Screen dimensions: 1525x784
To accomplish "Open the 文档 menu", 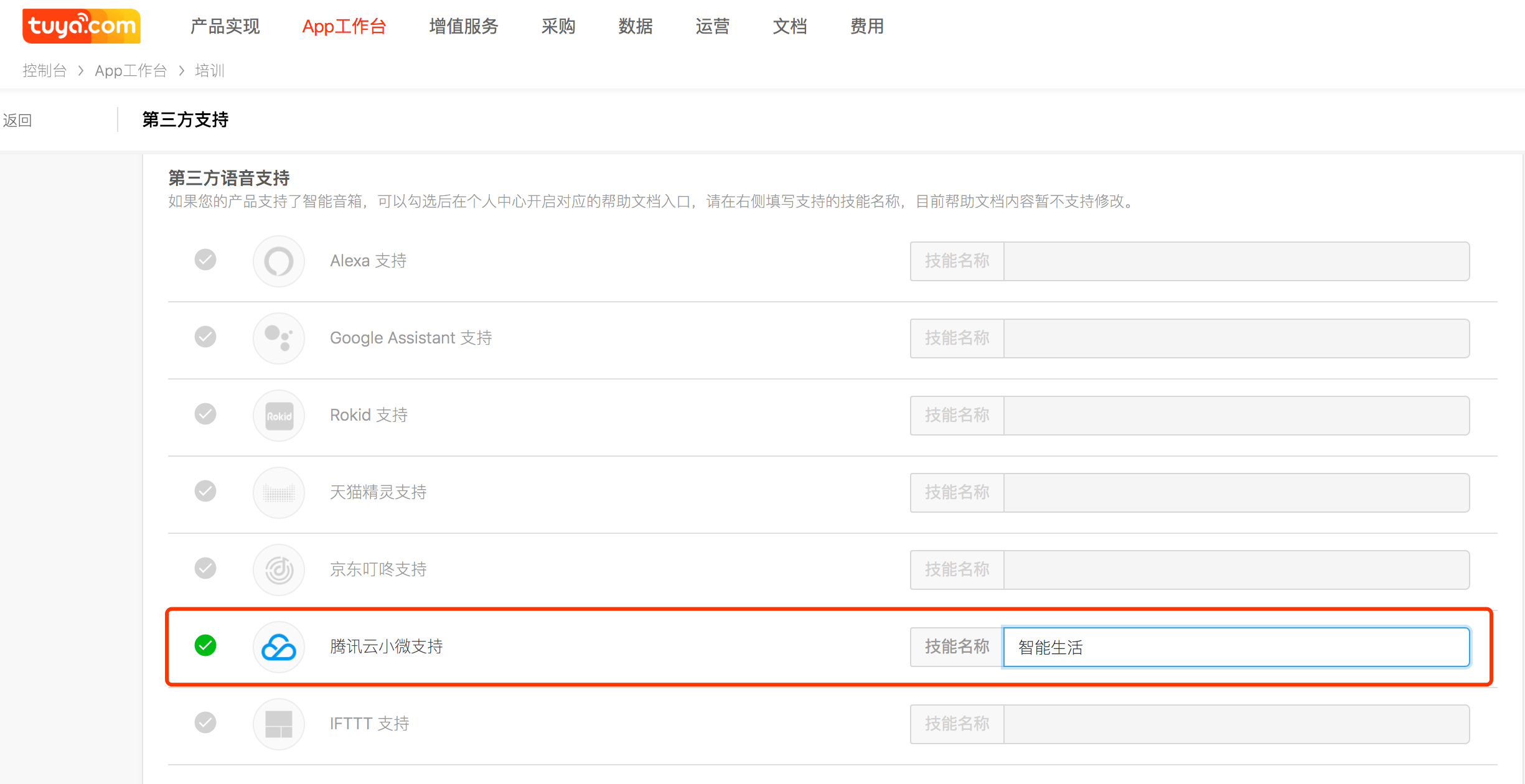I will [x=790, y=26].
